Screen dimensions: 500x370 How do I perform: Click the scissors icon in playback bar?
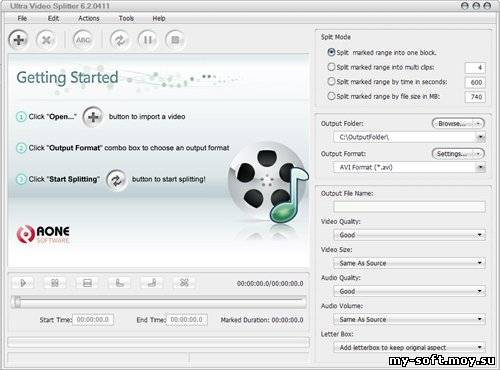[x=184, y=283]
